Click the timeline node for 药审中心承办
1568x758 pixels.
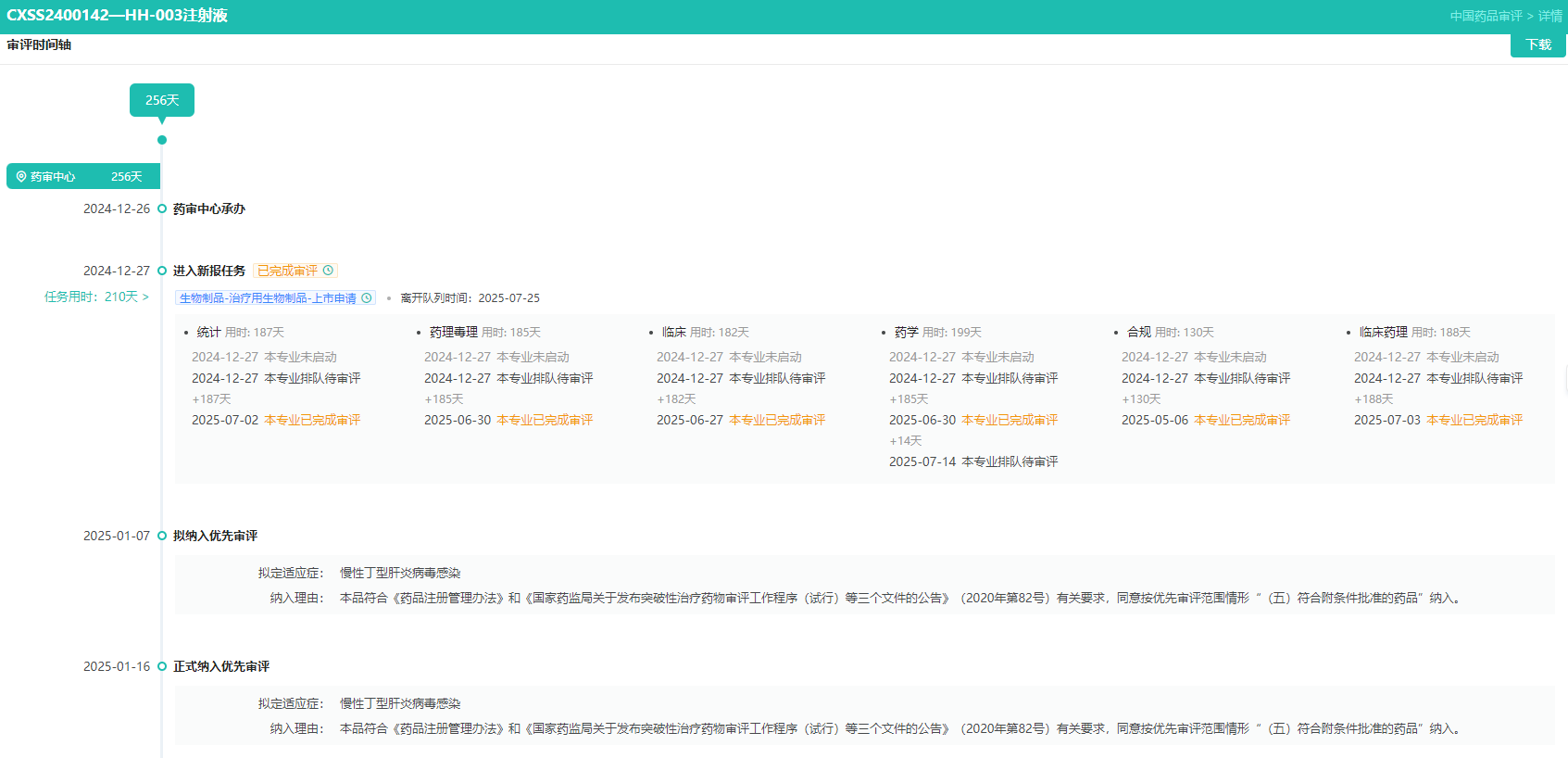tap(162, 209)
